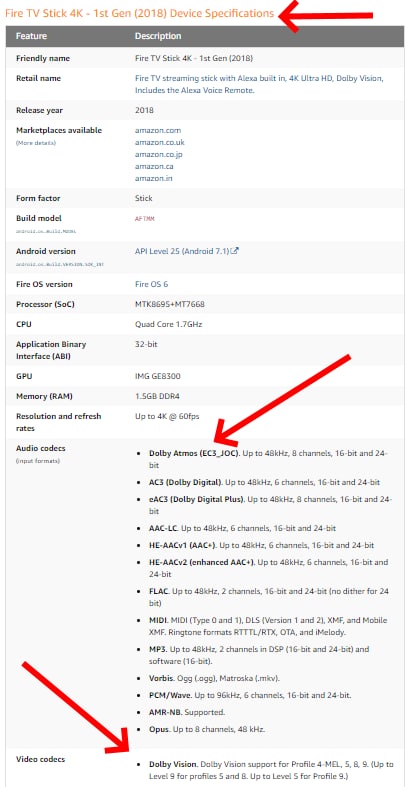
Task: Click the Friendly name row label
Action: pos(43,58)
